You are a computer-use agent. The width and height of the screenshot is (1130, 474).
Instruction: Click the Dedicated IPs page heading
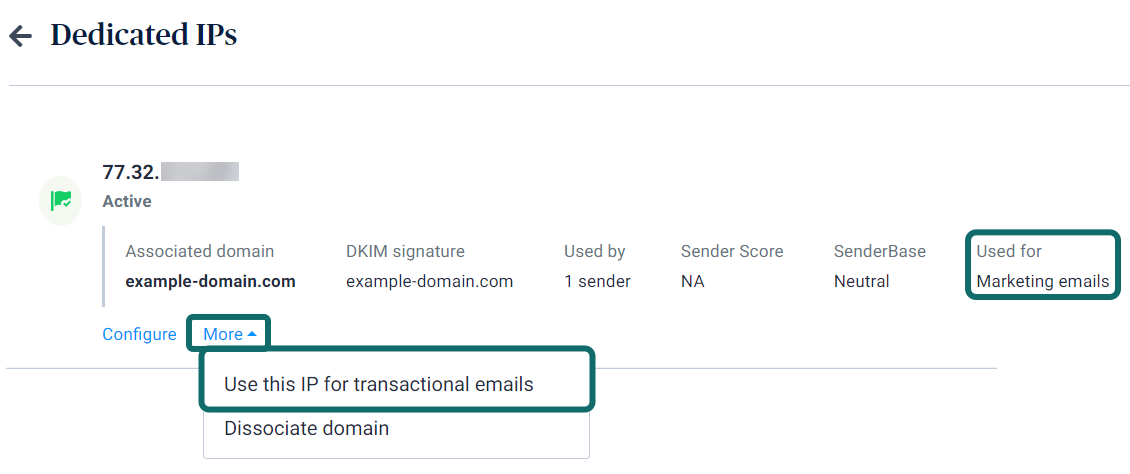point(144,35)
